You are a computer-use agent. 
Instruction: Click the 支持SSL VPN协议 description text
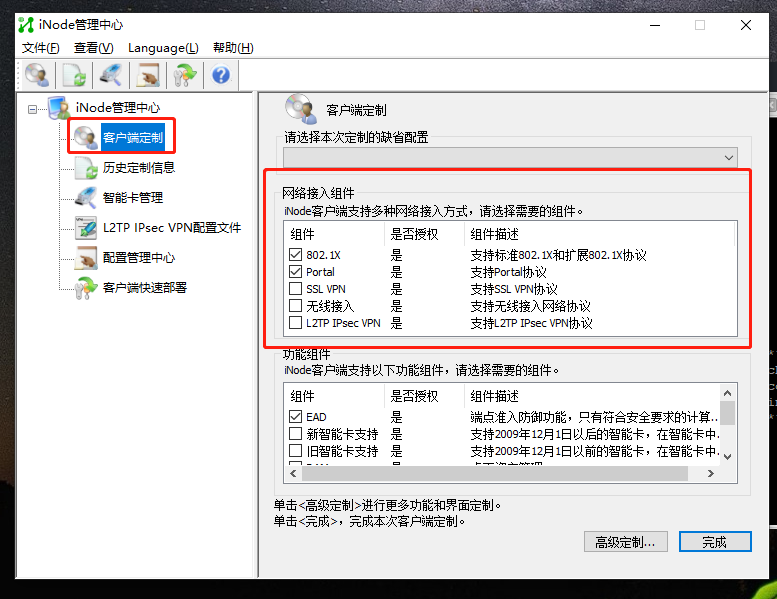click(x=514, y=289)
